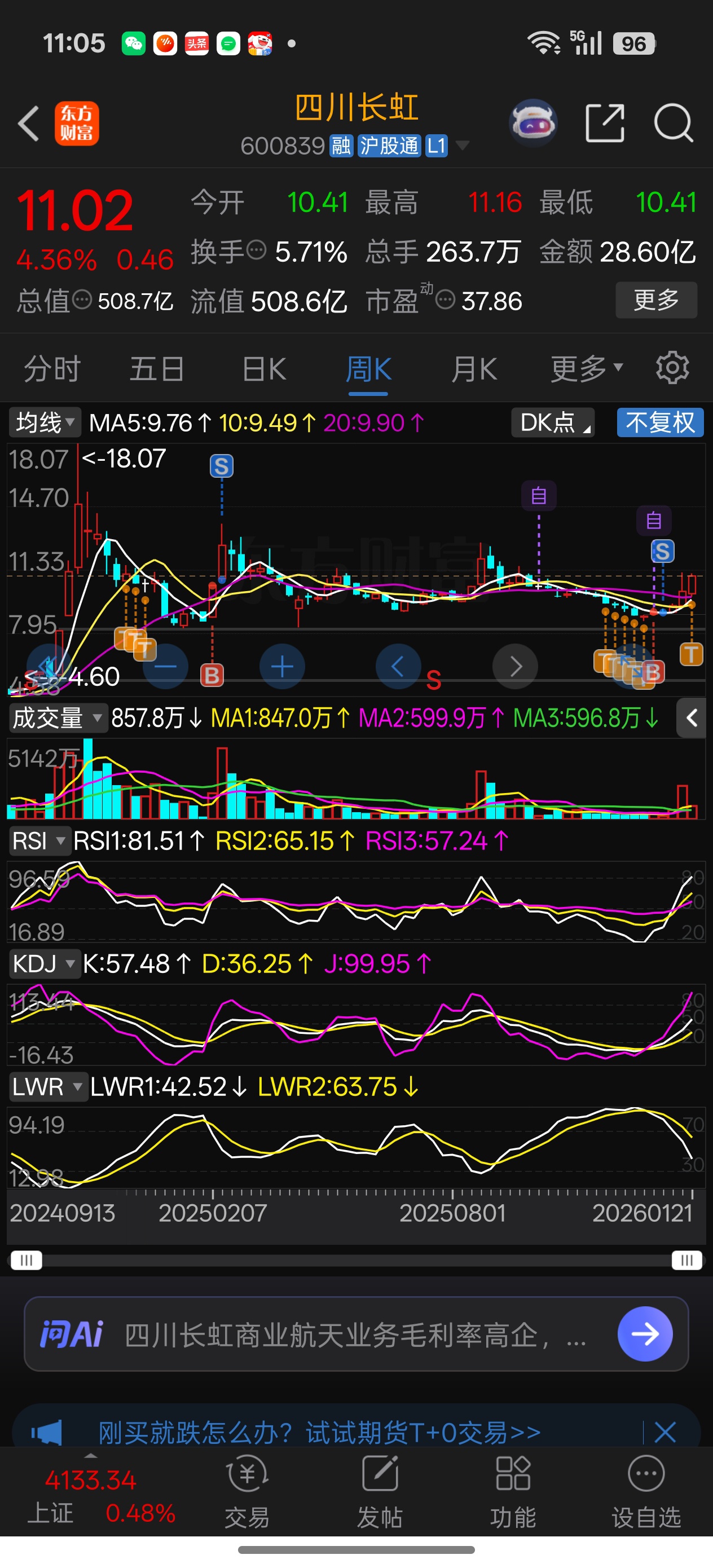Select the 周K tab

point(368,369)
